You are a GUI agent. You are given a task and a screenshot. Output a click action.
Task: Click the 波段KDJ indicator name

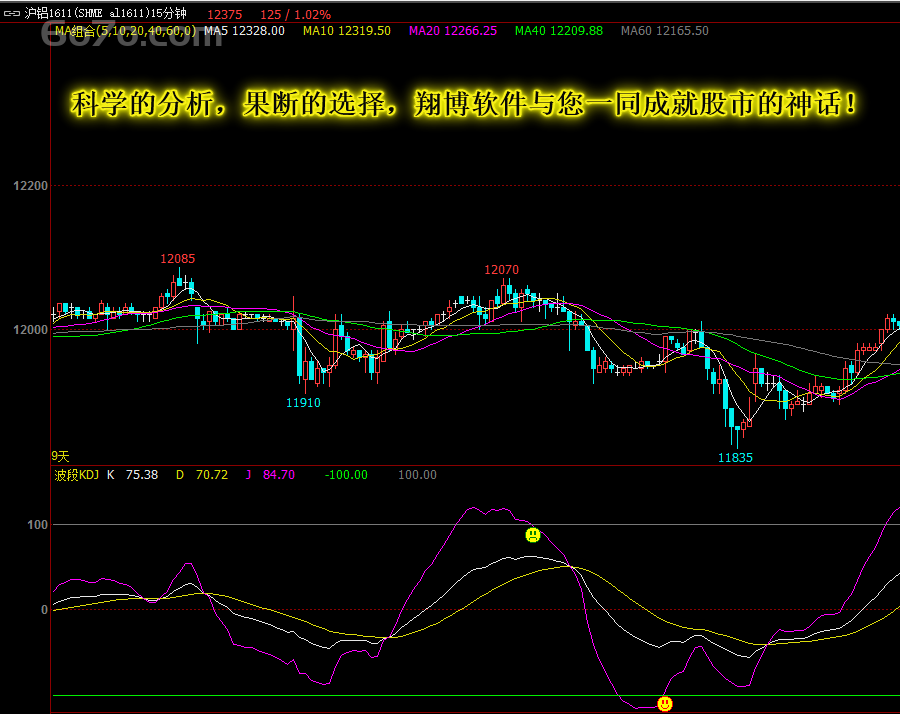tap(76, 475)
